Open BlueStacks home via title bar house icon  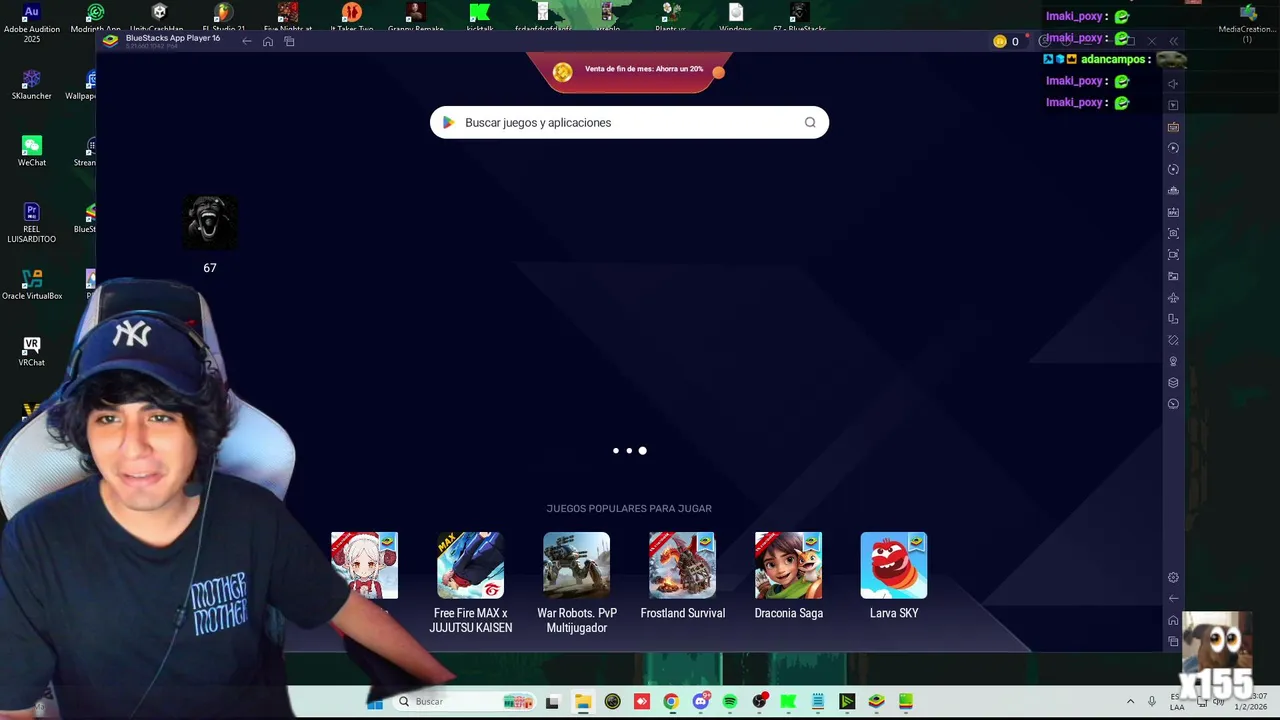[268, 41]
